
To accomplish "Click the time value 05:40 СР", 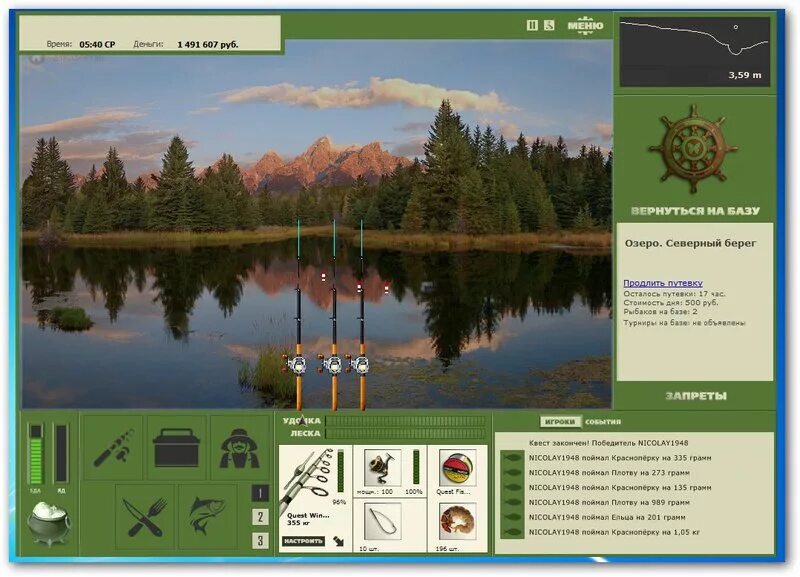I will coord(97,44).
